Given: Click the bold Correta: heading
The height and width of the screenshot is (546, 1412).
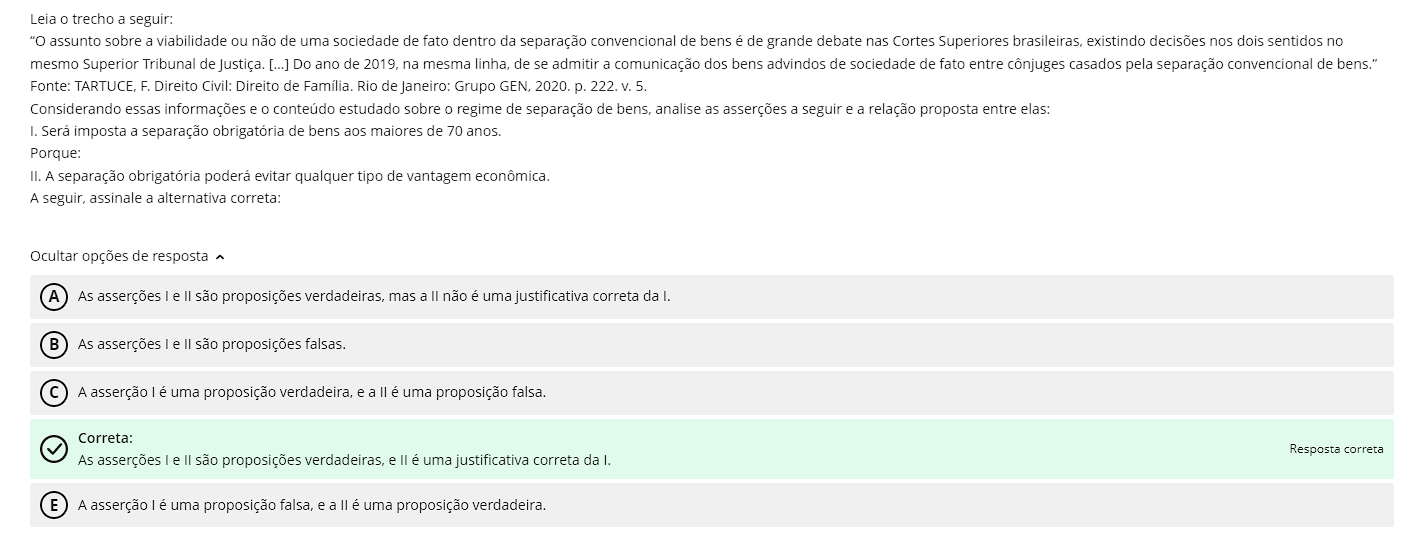Looking at the screenshot, I should 105,438.
